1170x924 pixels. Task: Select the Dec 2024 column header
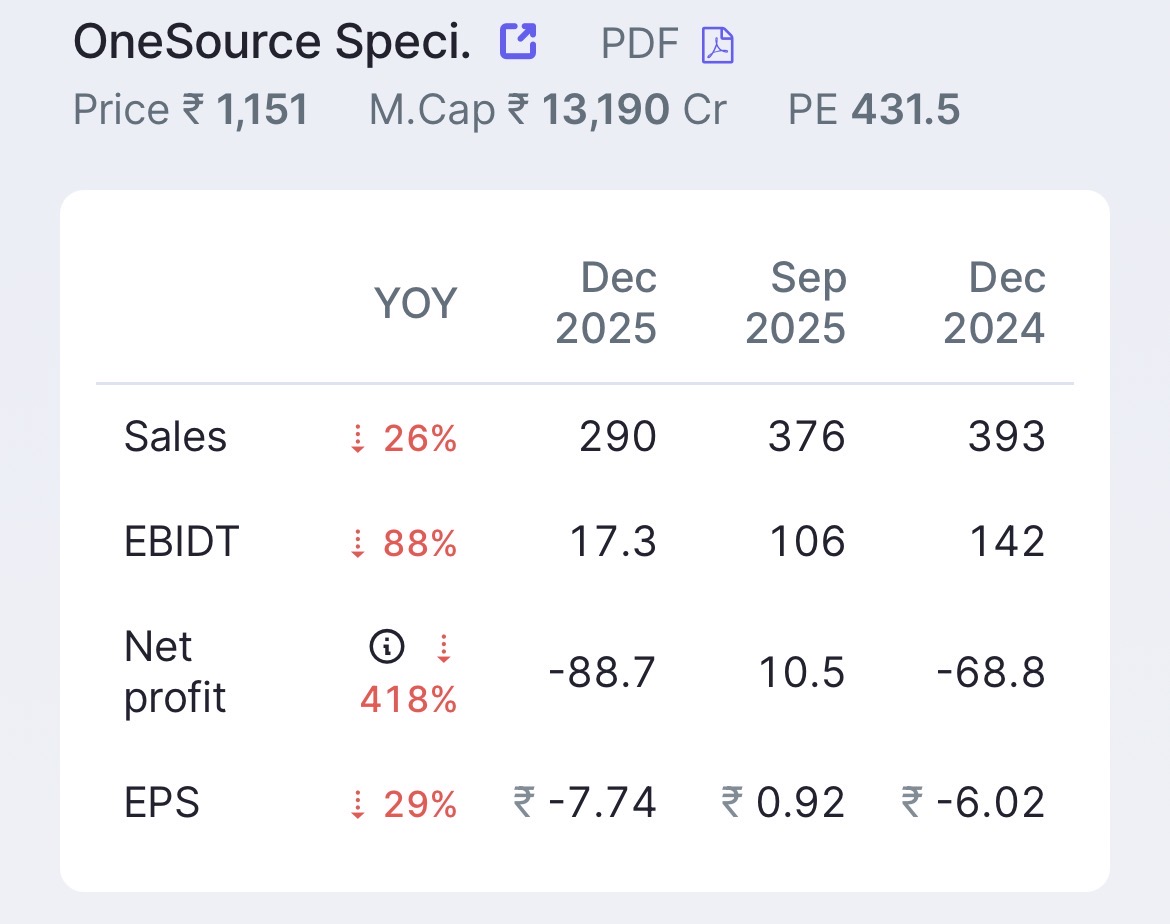tap(994, 303)
